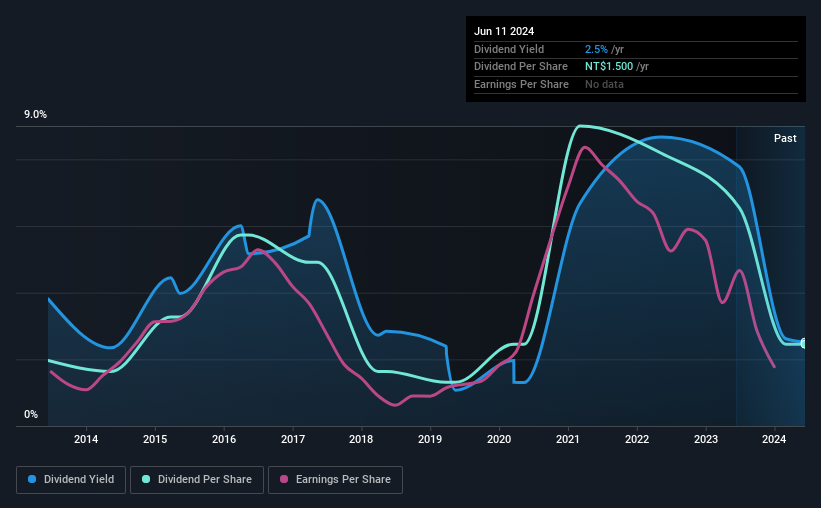The image size is (821, 508).
Task: Click the 2016 x-axis label
Action: pyautogui.click(x=224, y=439)
